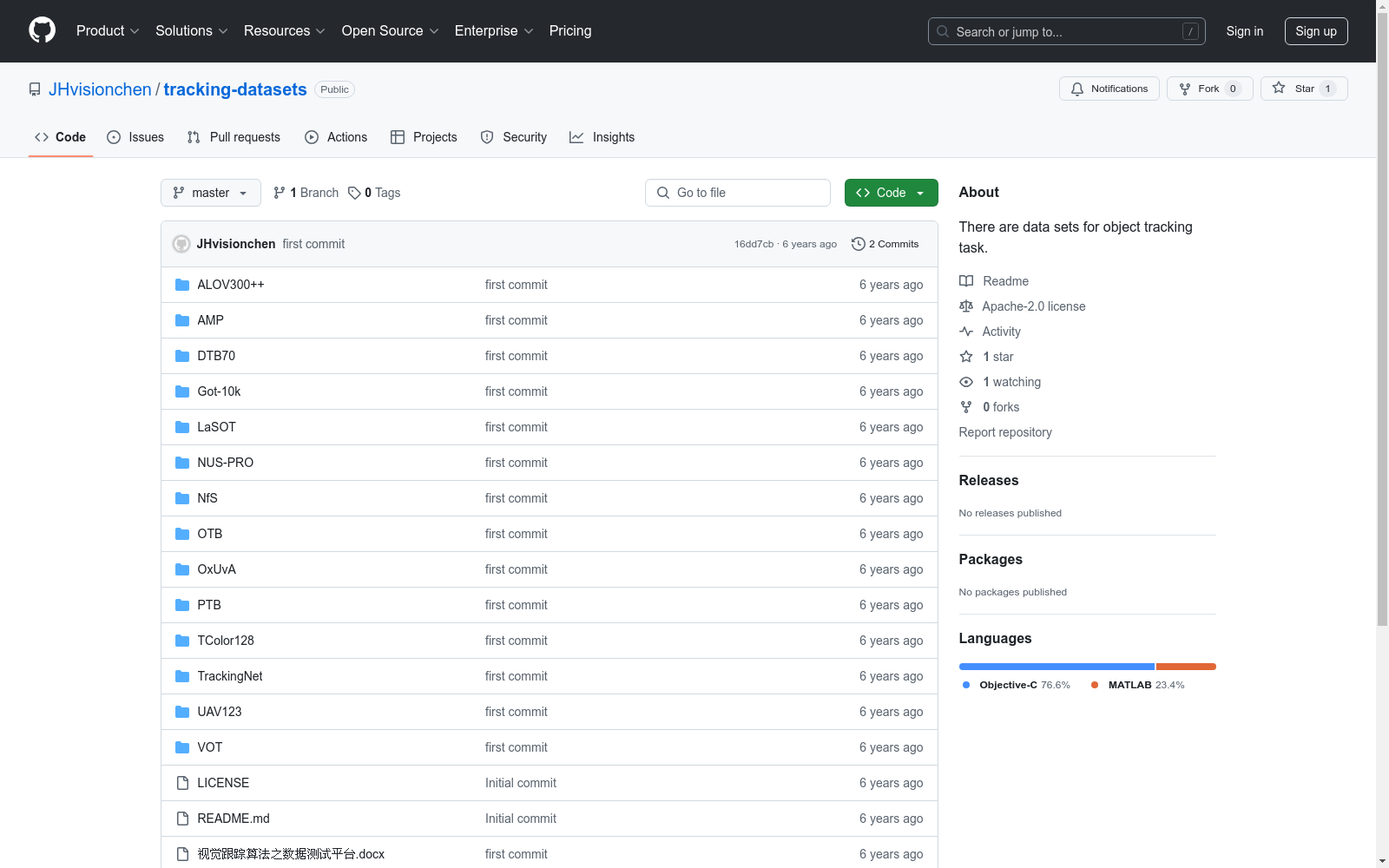1389x868 pixels.
Task: Click the UAV123 folder icon
Action: point(182,712)
